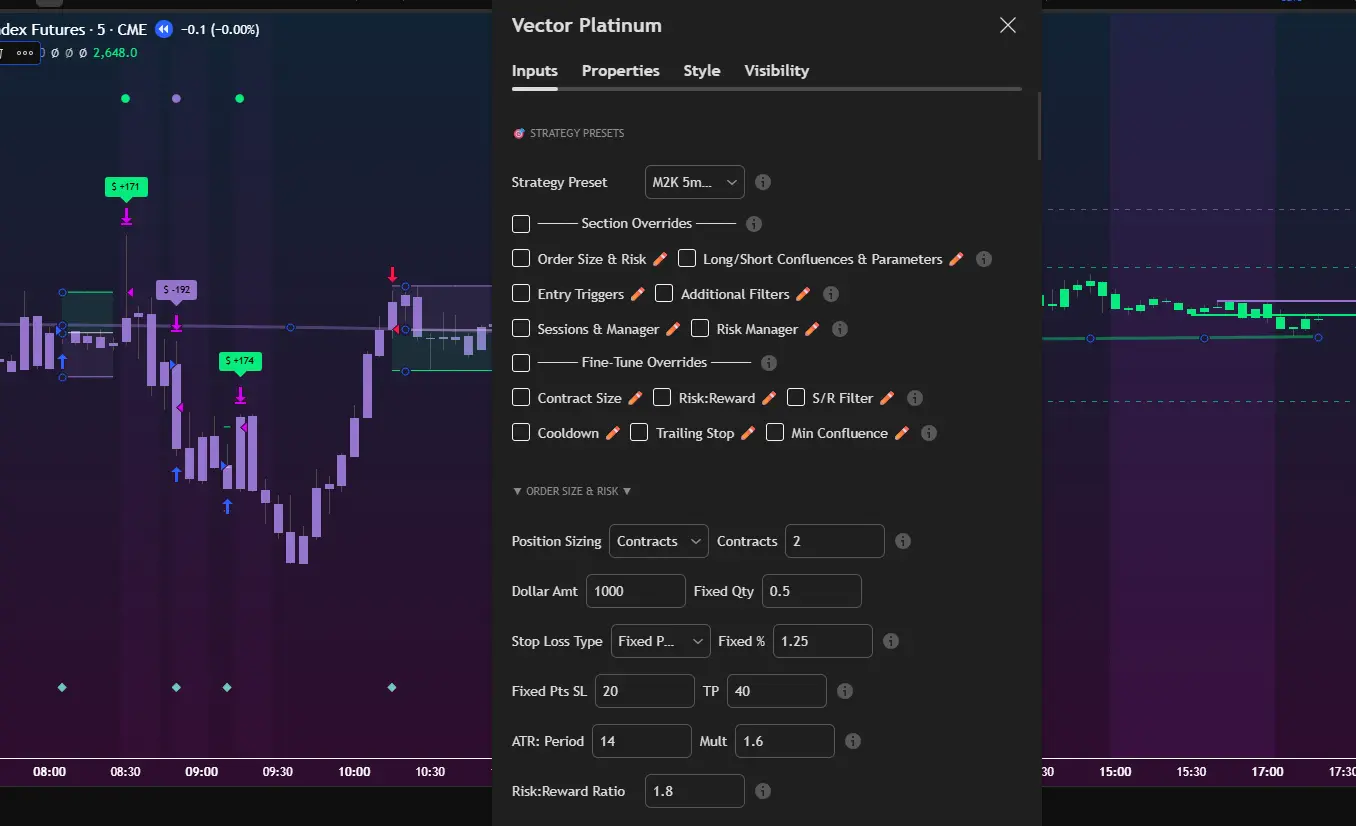Screen dimensions: 1356x826
Task: Collapse the ORDER SIZE & RISK section
Action: (571, 490)
